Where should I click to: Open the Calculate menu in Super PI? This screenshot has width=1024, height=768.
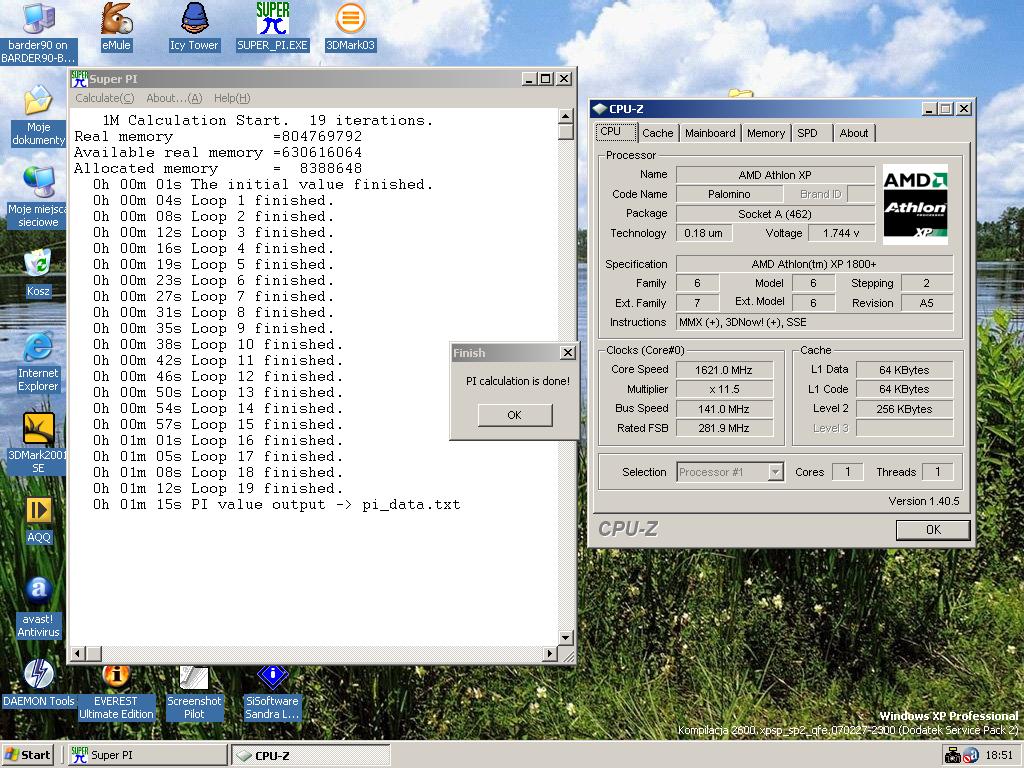point(104,98)
